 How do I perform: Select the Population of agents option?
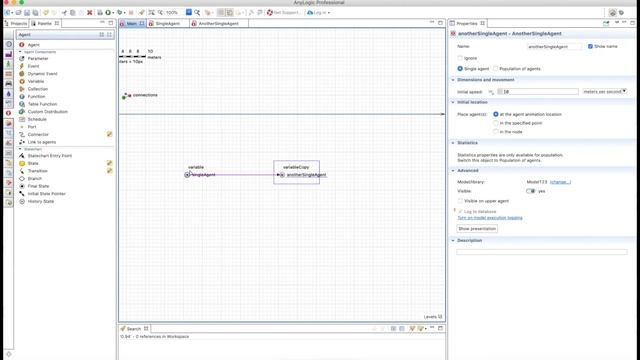click(x=496, y=69)
